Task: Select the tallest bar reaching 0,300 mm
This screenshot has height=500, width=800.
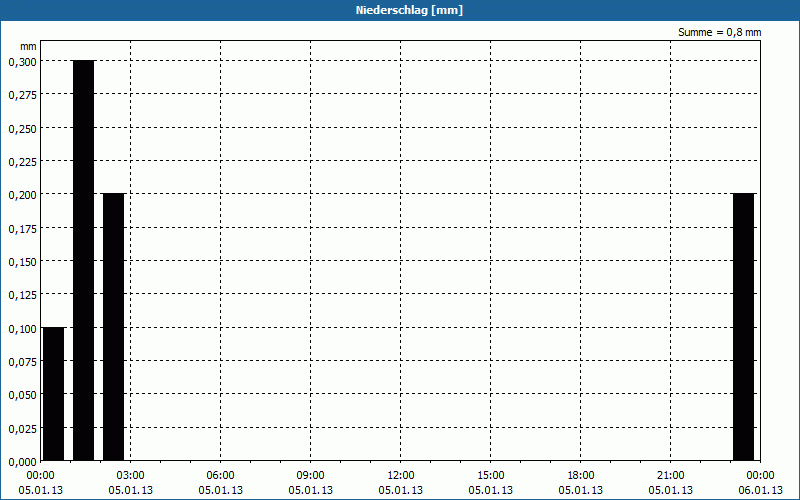Action: 83,260
